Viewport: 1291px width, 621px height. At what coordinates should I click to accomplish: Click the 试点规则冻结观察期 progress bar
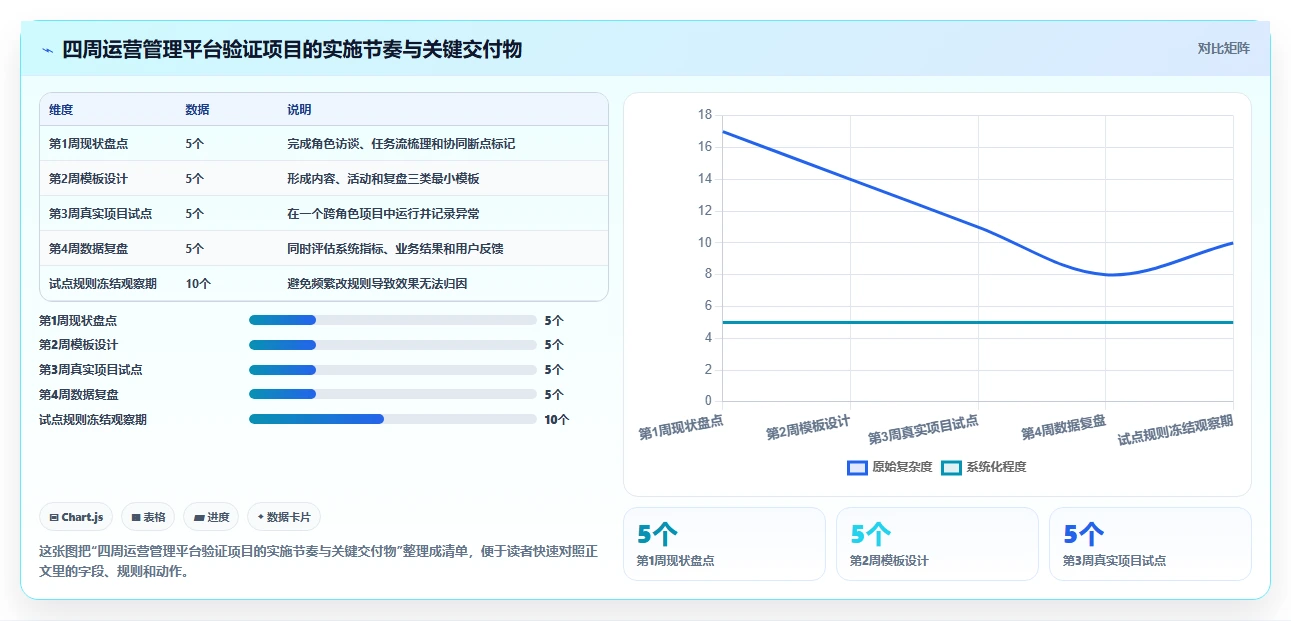point(393,419)
